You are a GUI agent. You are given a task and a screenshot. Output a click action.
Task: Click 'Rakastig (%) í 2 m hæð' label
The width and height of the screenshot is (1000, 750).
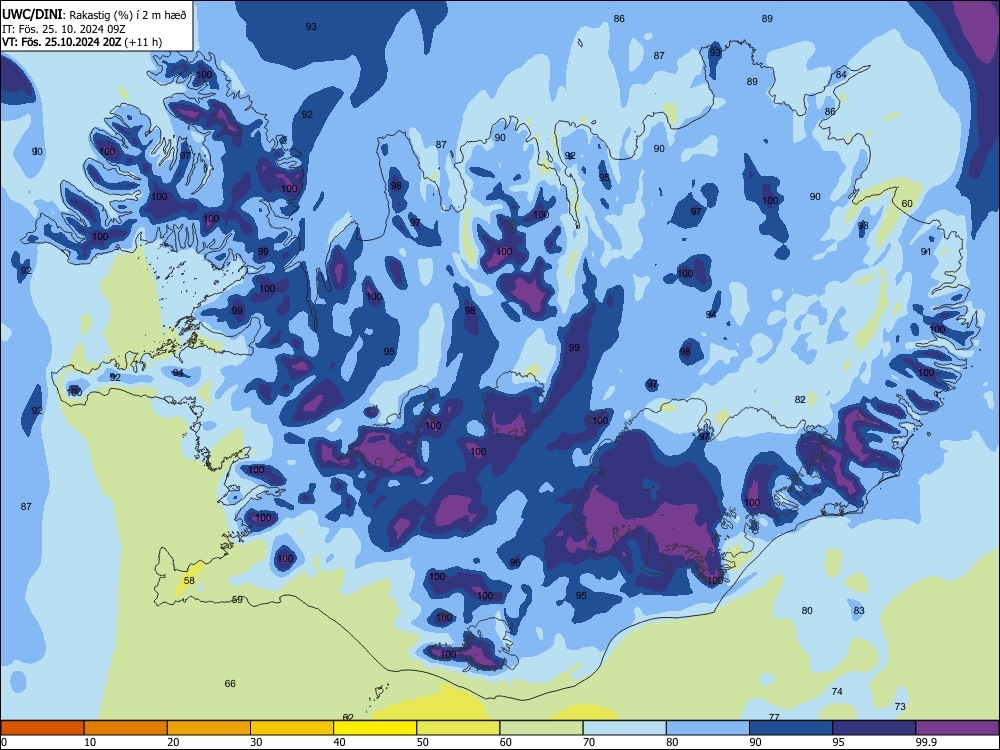pyautogui.click(x=128, y=15)
